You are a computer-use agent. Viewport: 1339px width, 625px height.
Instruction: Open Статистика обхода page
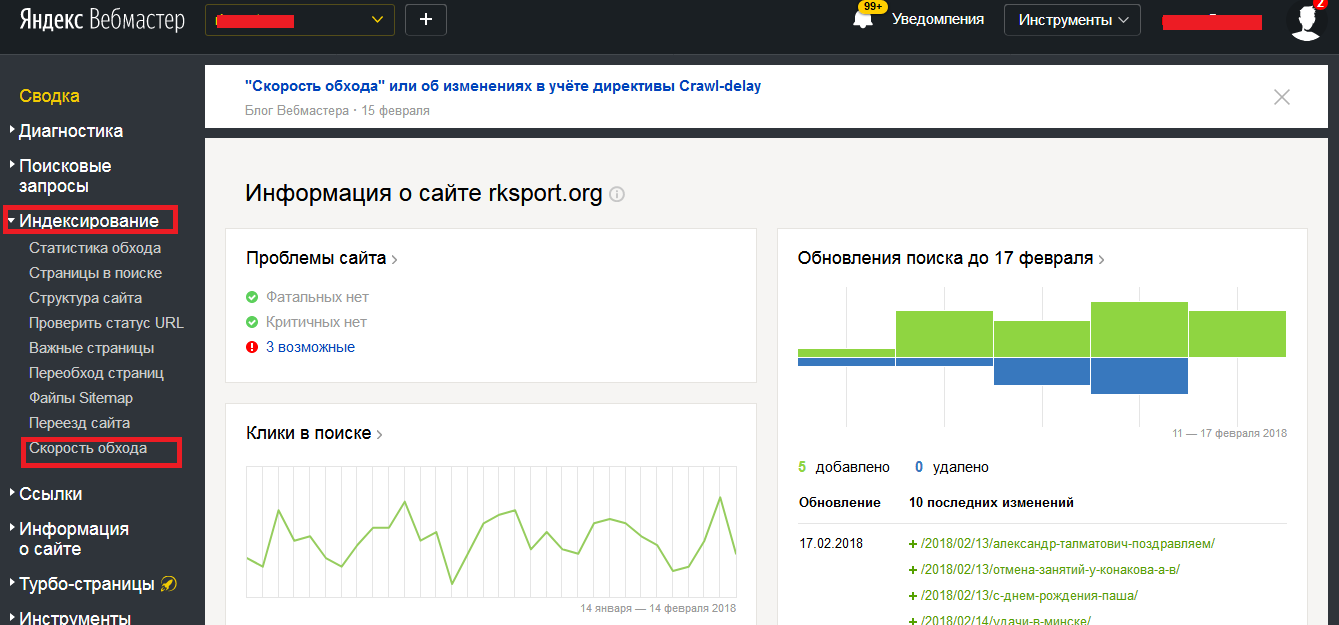pyautogui.click(x=95, y=248)
